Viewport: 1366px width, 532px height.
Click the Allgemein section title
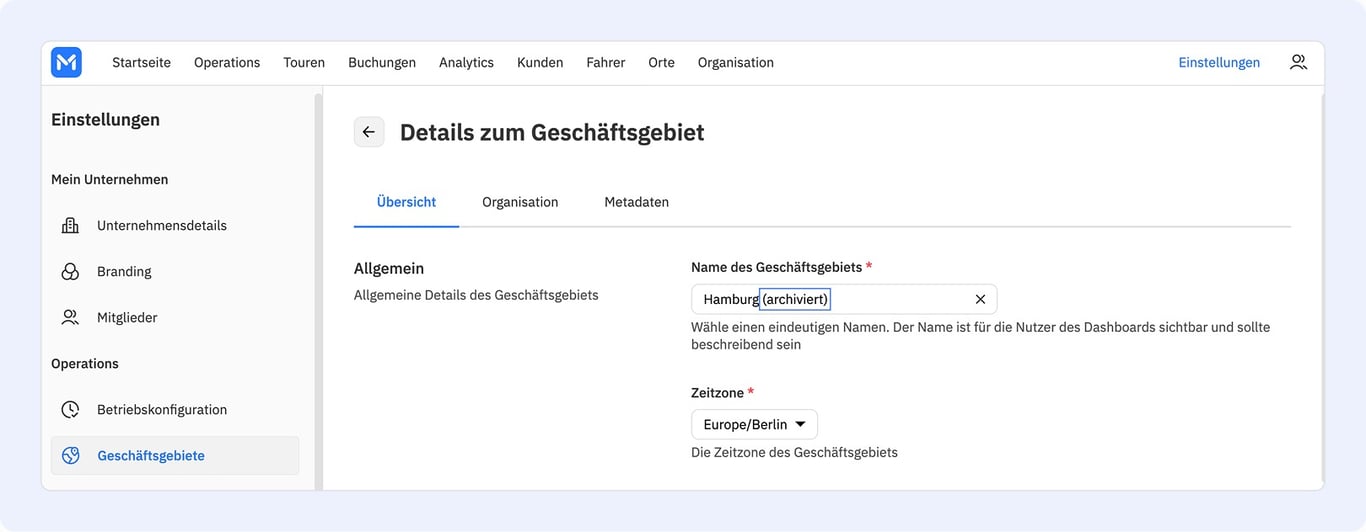pyautogui.click(x=389, y=268)
